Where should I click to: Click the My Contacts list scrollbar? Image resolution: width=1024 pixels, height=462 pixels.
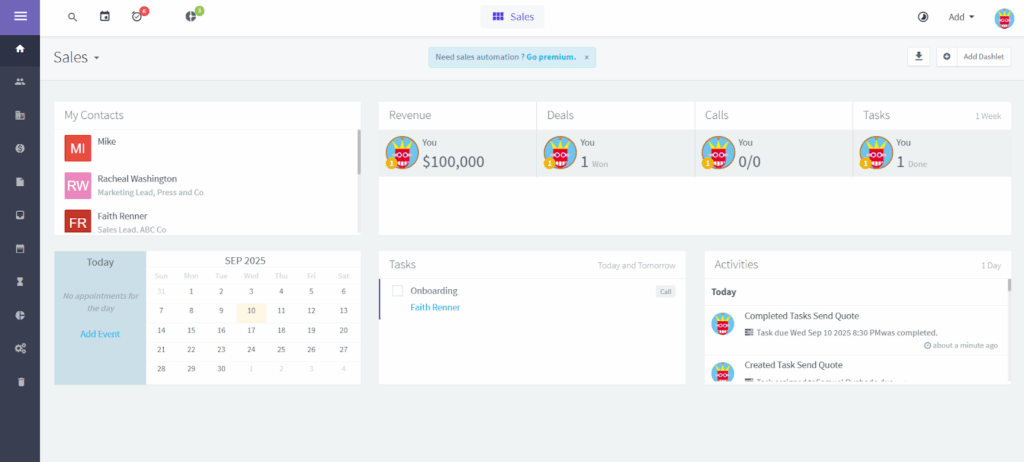click(358, 151)
